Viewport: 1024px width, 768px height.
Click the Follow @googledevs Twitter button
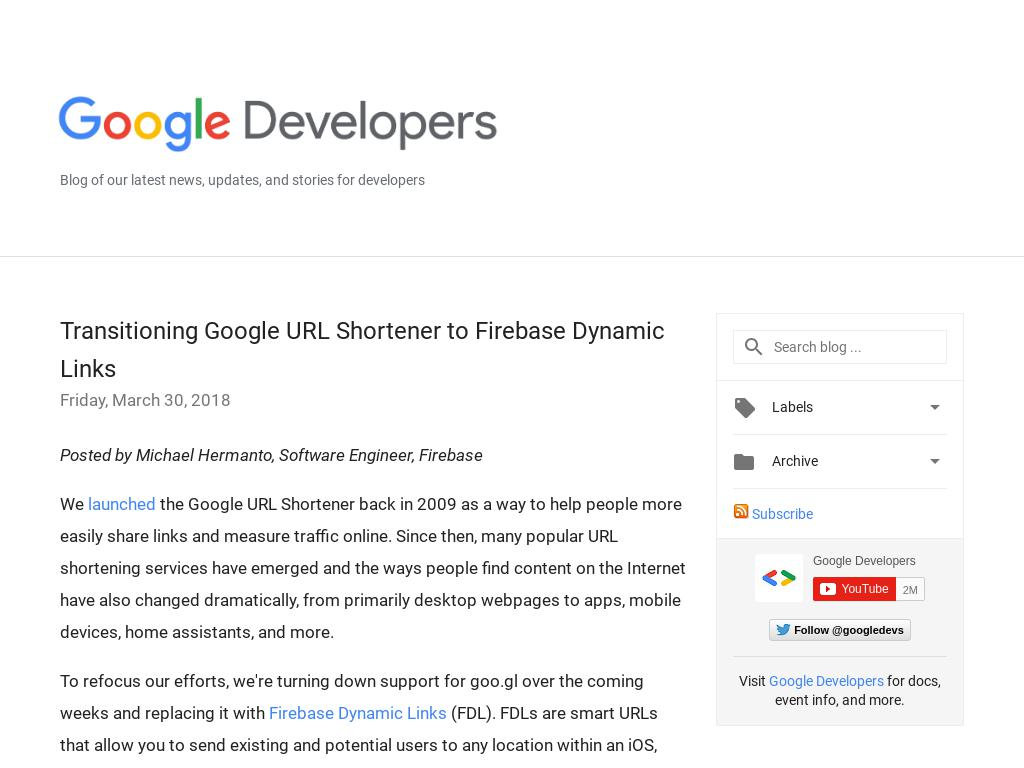839,630
